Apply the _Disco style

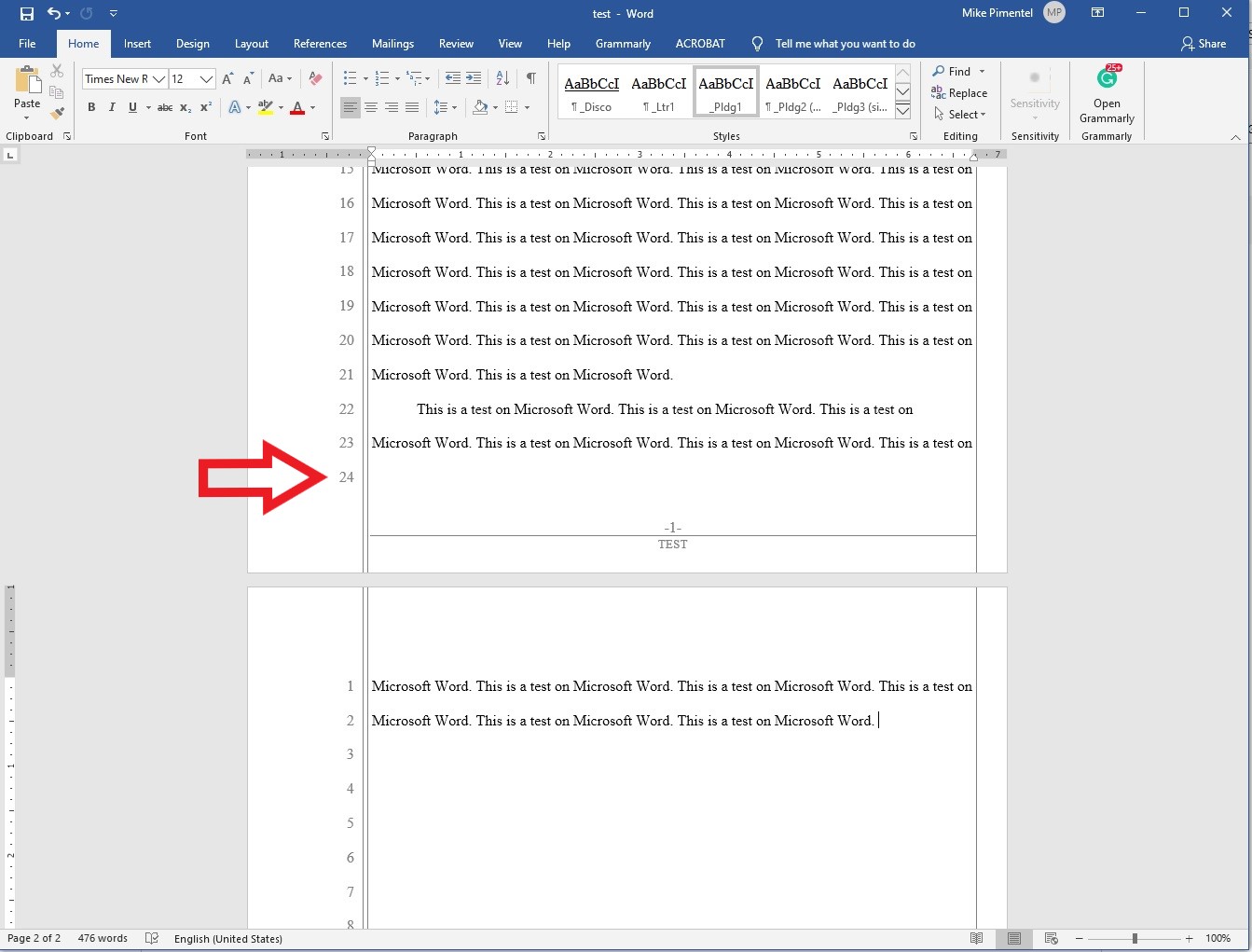592,91
